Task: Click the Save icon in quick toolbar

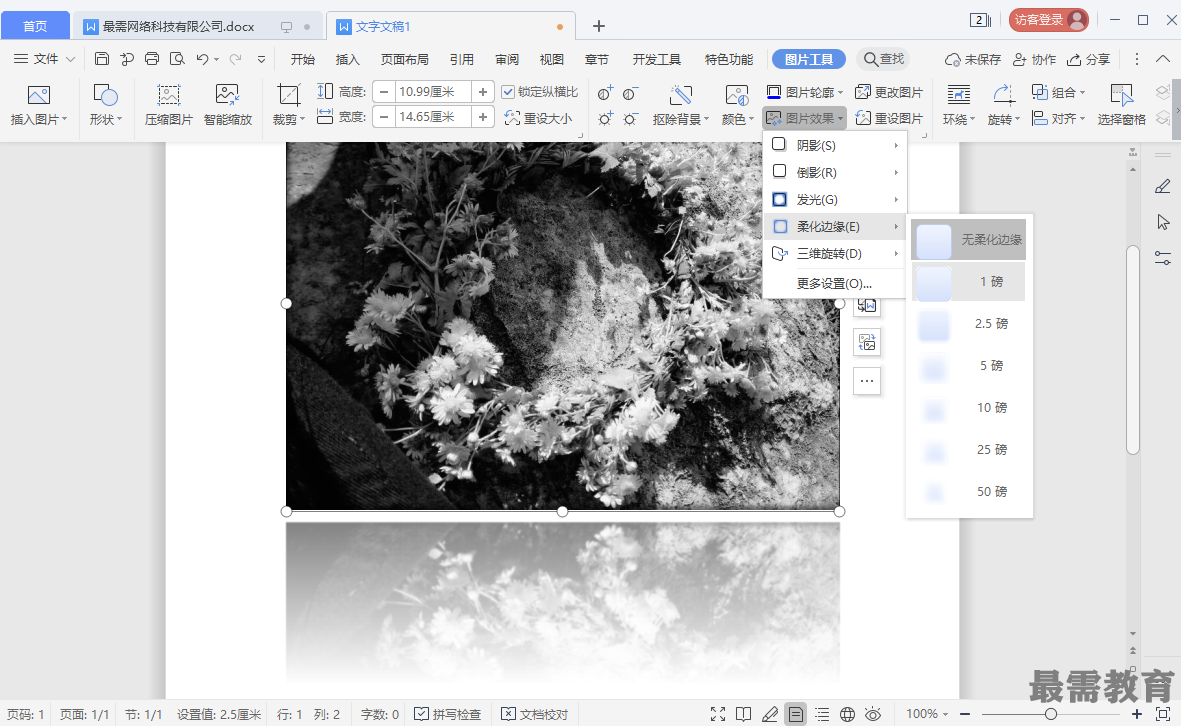Action: (102, 59)
